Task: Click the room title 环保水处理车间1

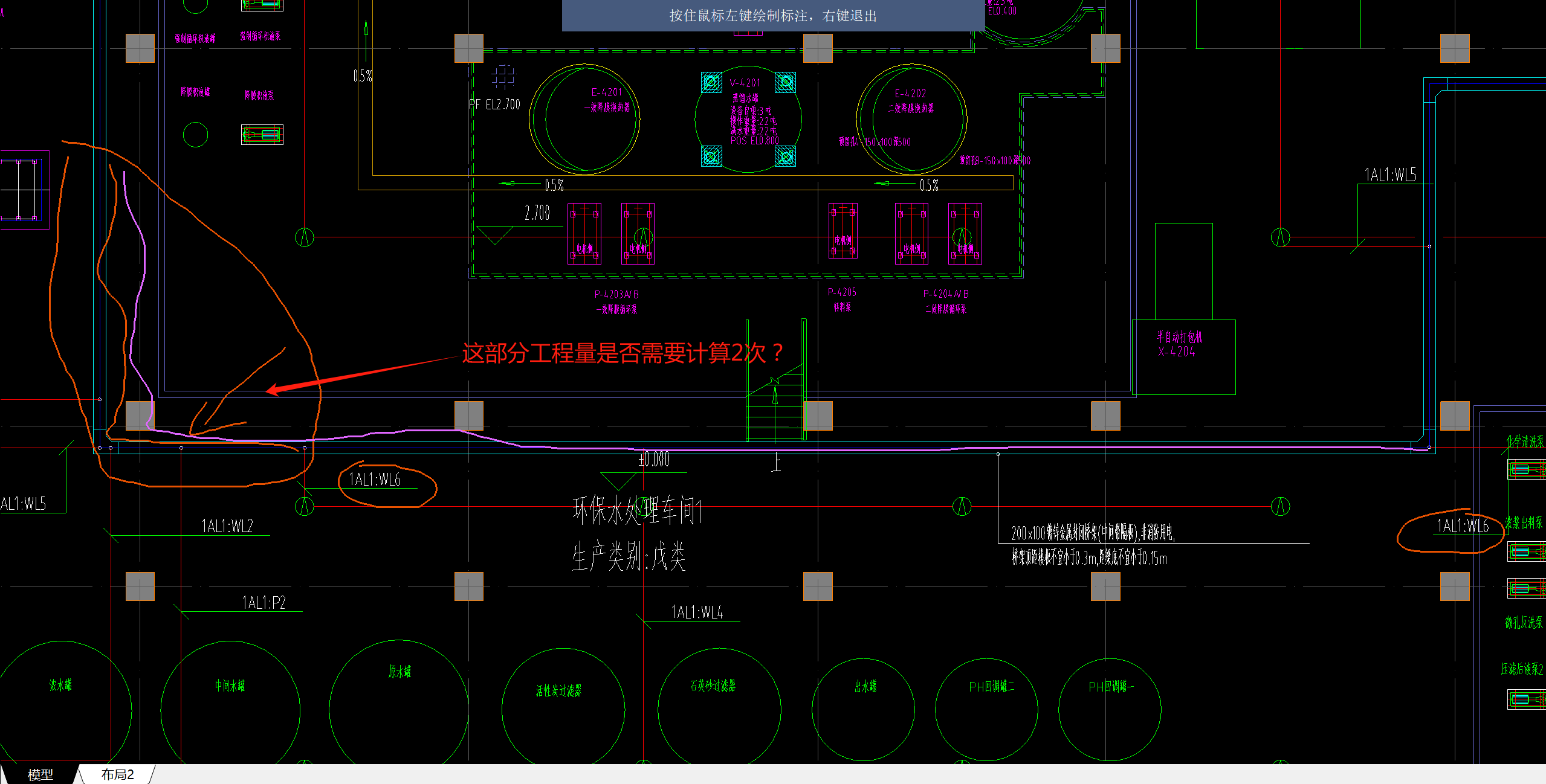Action: pyautogui.click(x=637, y=511)
